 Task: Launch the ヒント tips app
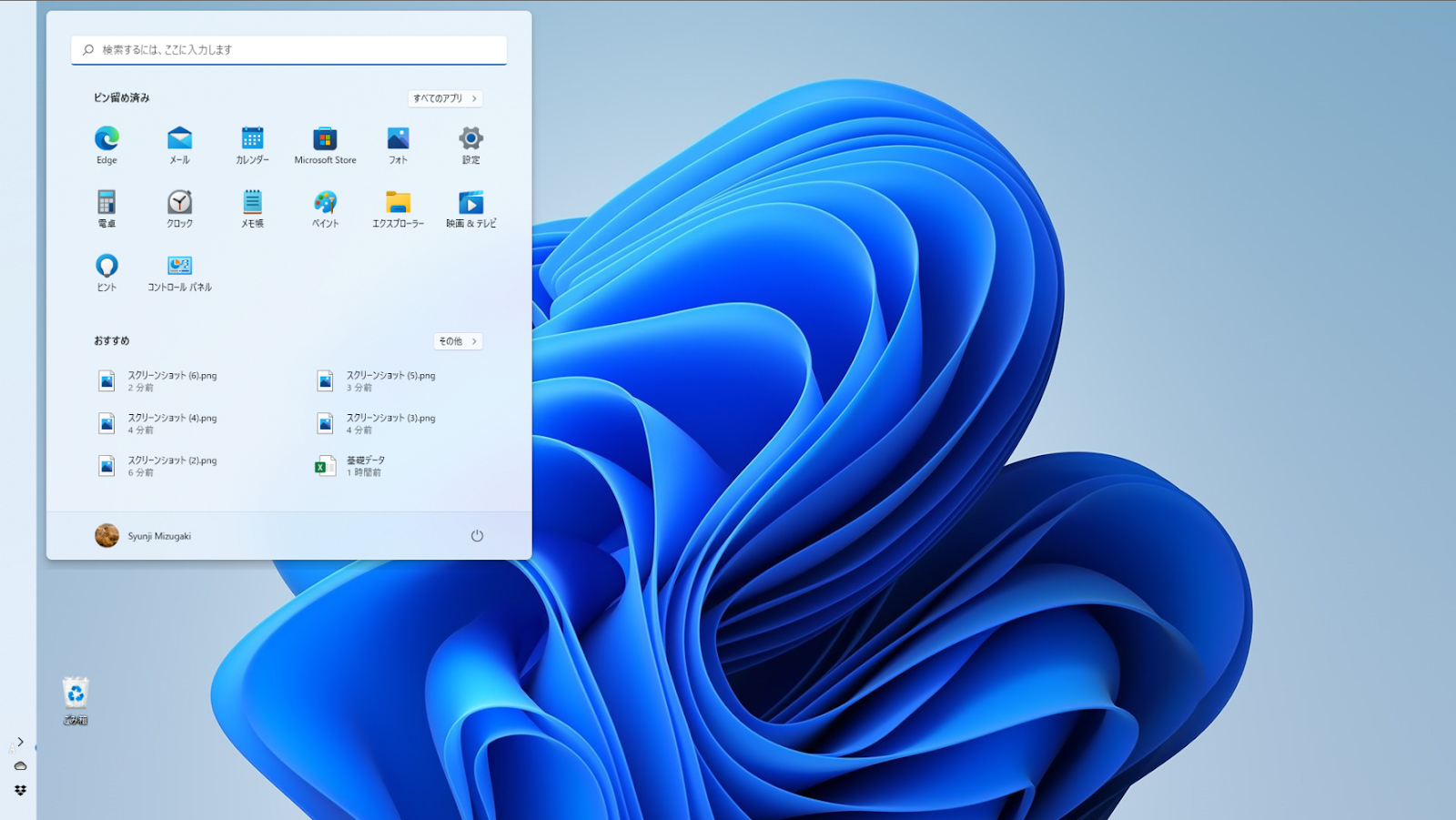(106, 272)
